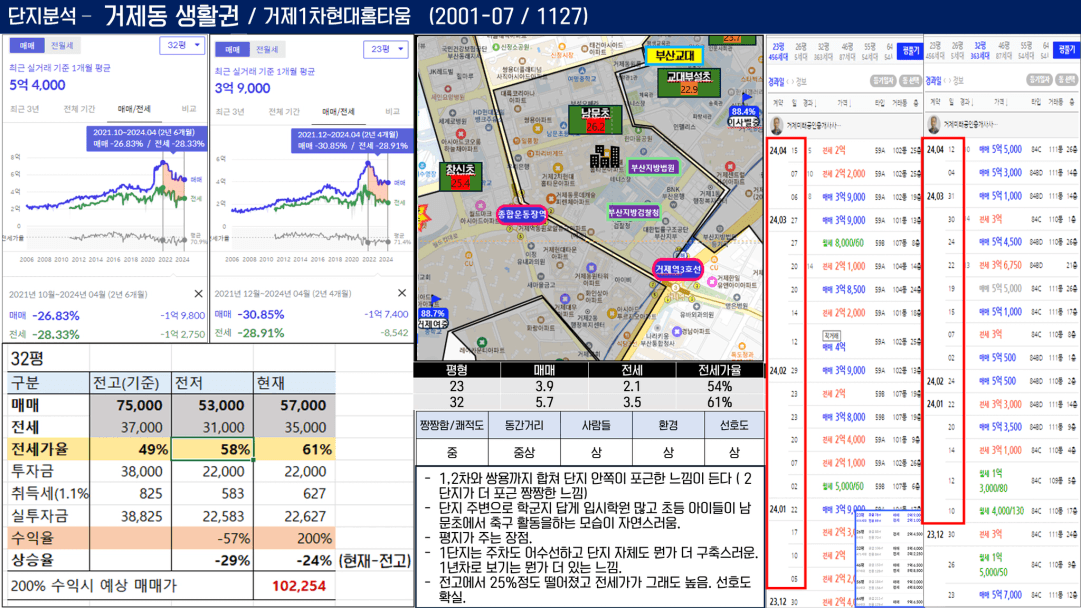Switch to 정보 view in the 23평 transaction list
1081x608 pixels.
pyautogui.click(x=801, y=82)
